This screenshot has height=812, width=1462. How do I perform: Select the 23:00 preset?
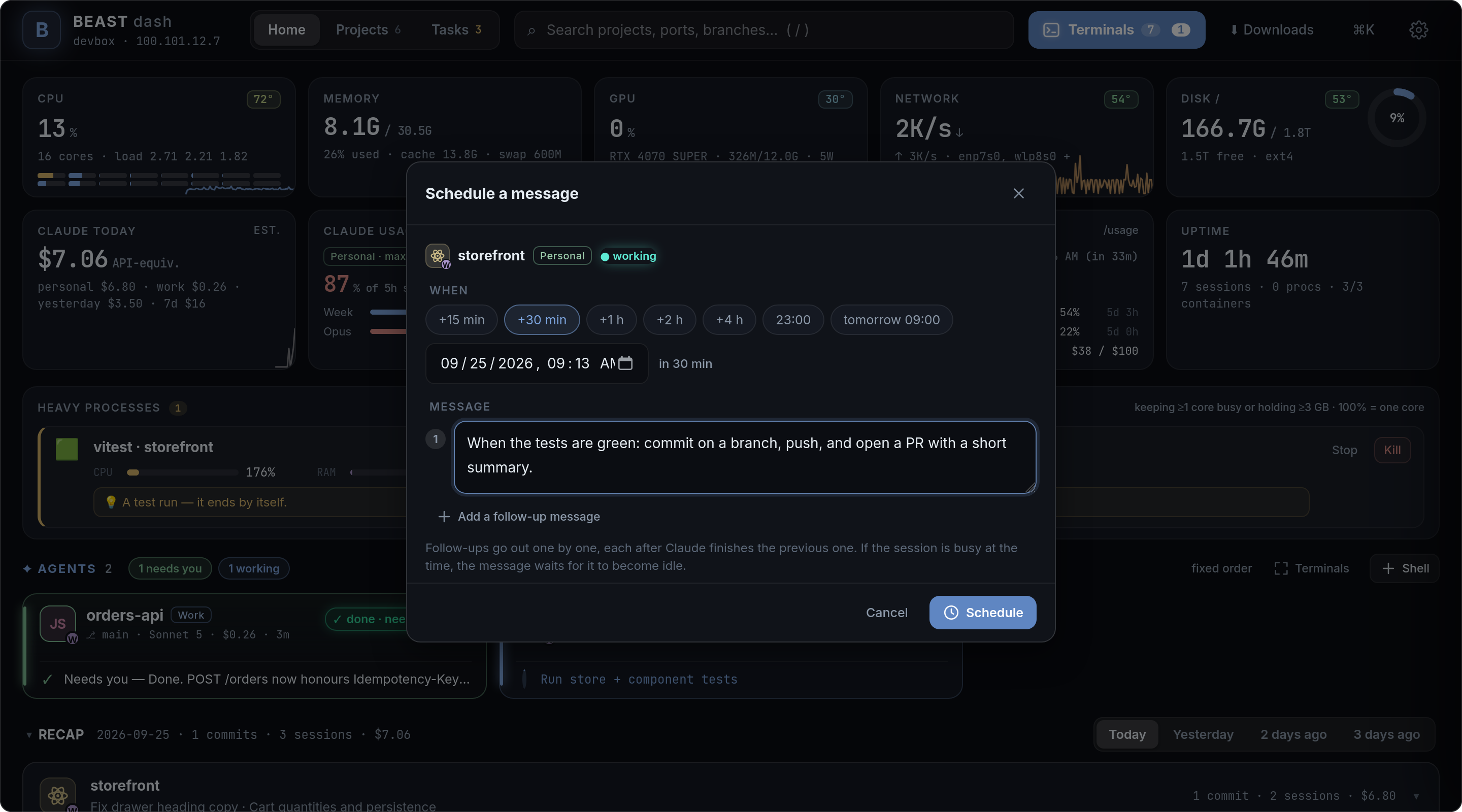pos(793,319)
